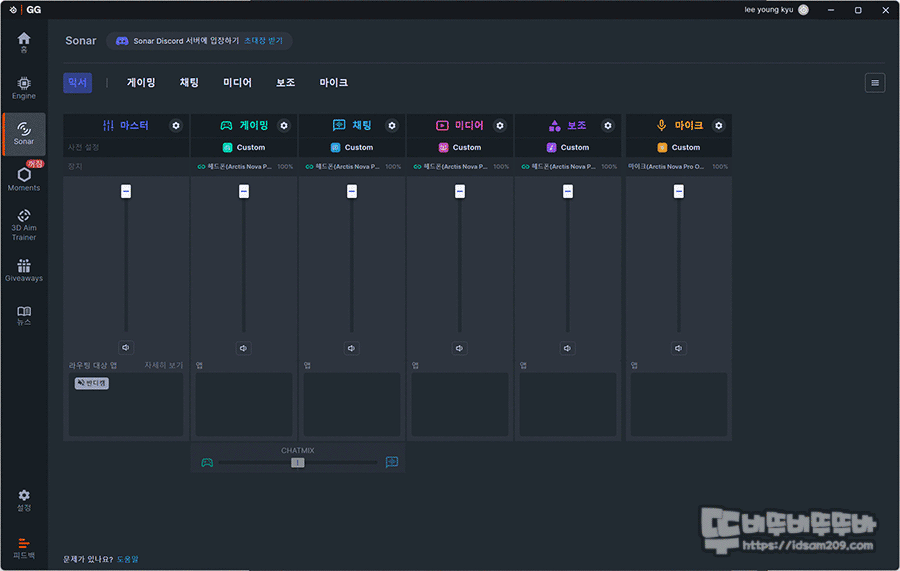Mute the 보조 channel

pyautogui.click(x=567, y=348)
